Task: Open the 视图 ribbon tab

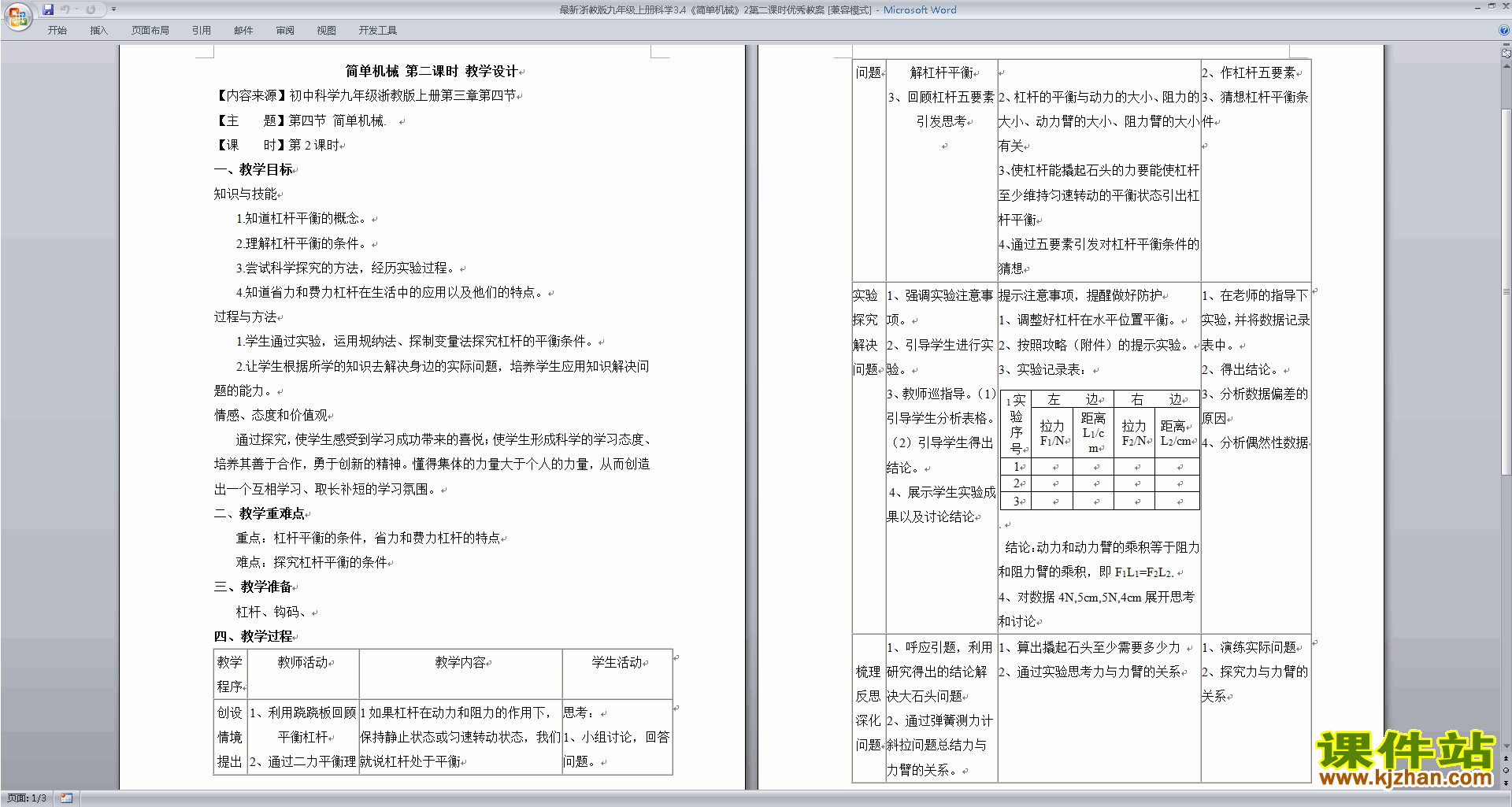Action: (x=327, y=31)
